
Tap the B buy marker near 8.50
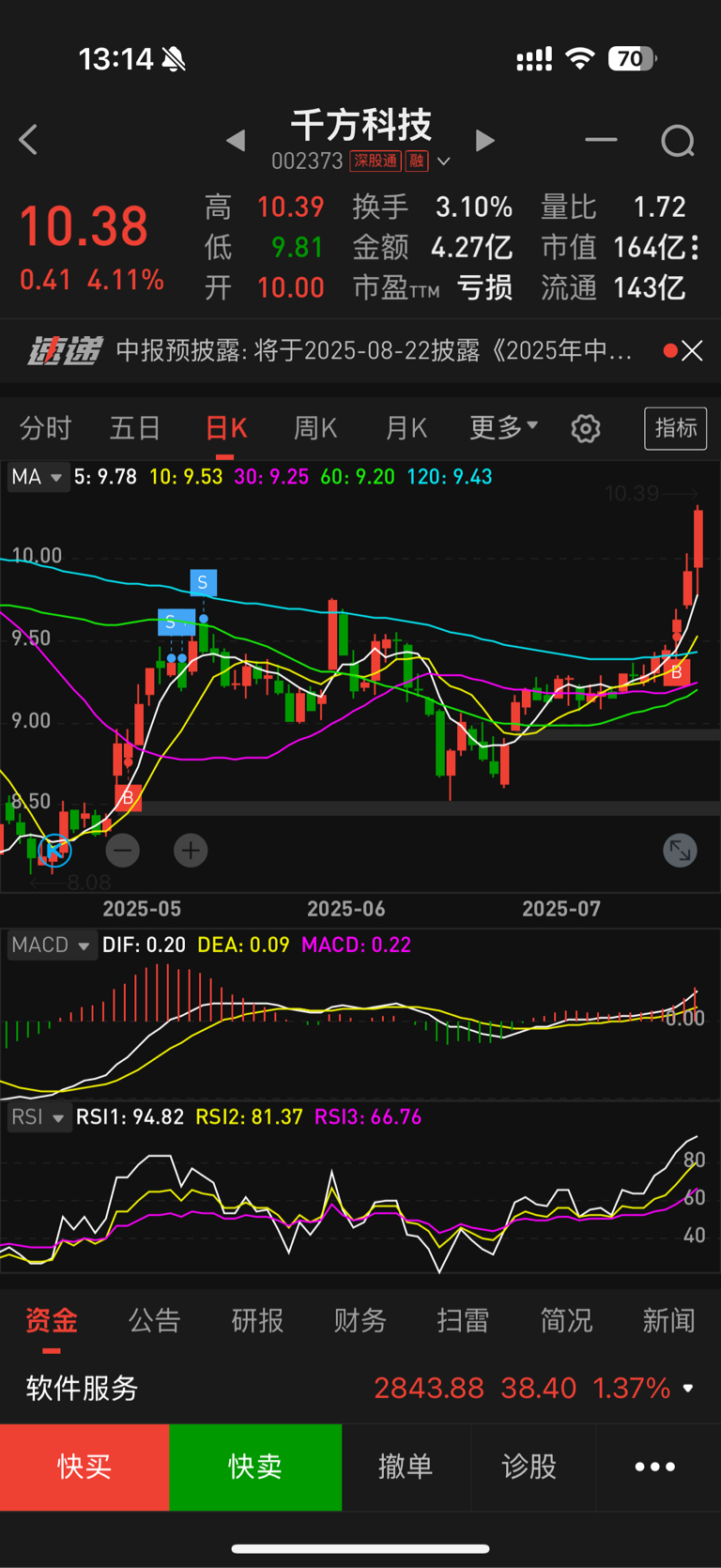pos(128,798)
